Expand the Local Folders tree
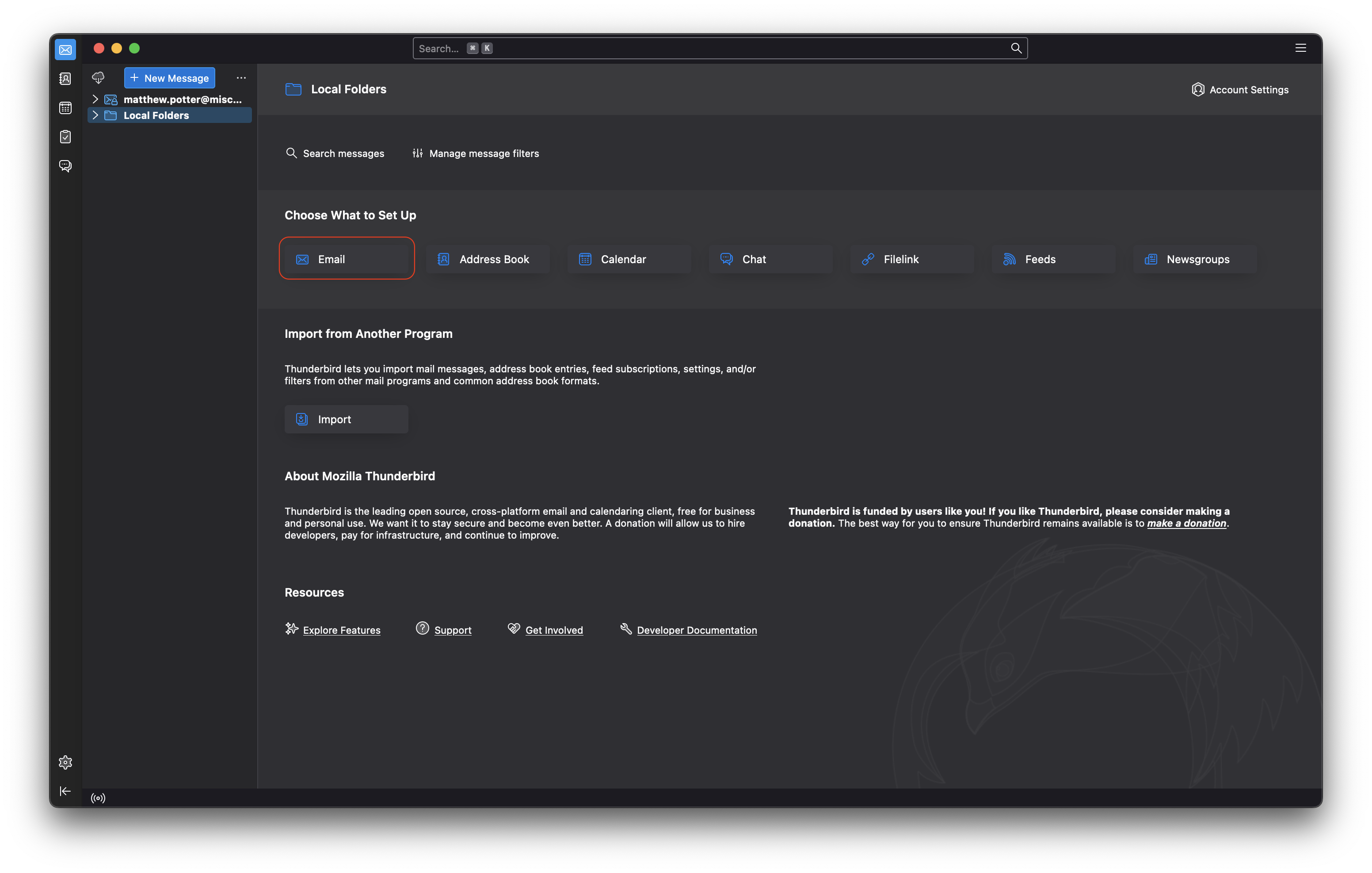 (x=95, y=115)
